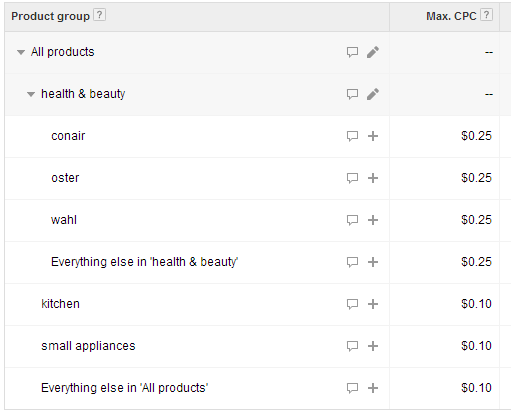Open the comment bubble for All products

pos(352,52)
